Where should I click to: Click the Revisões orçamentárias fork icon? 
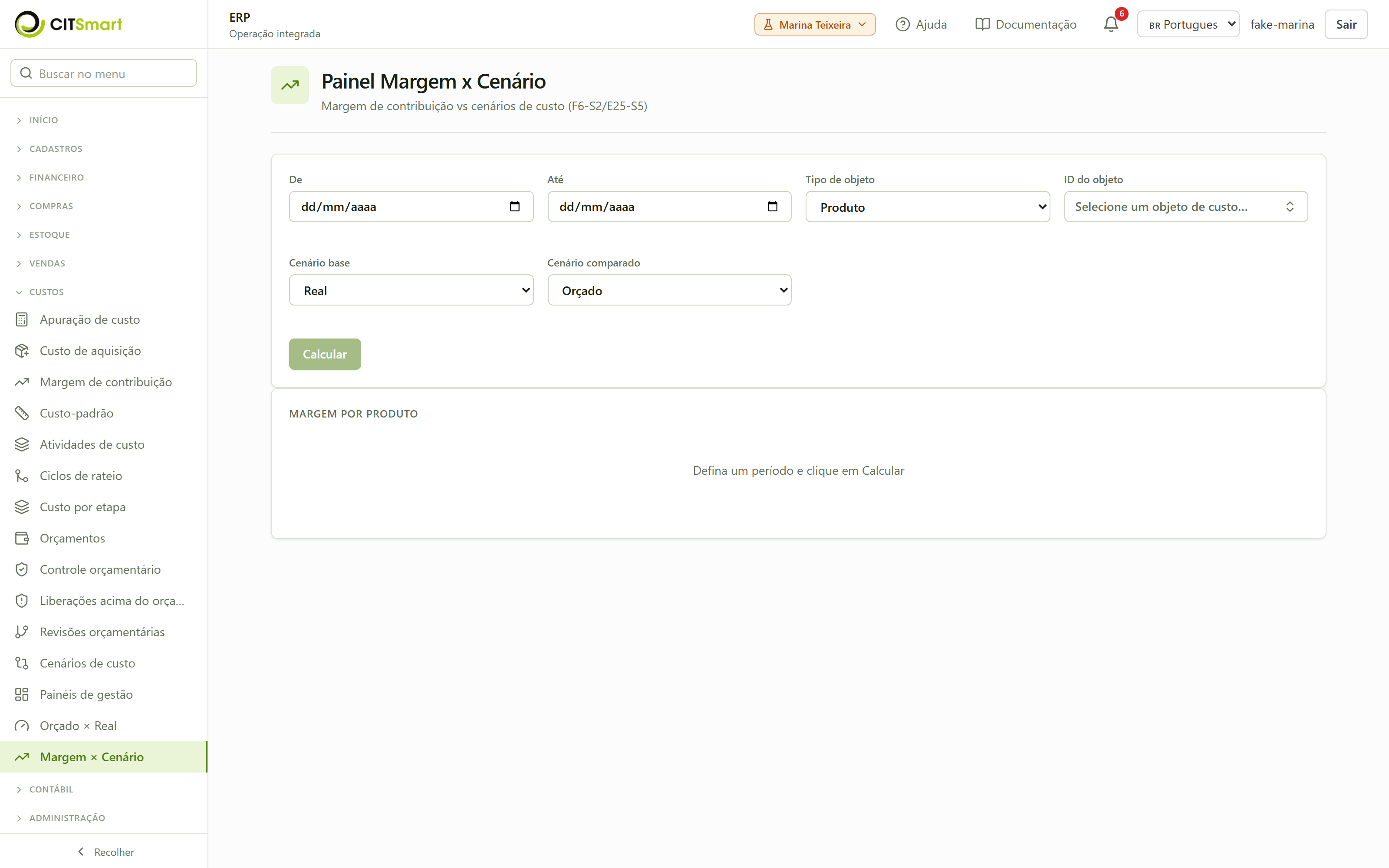(x=22, y=632)
